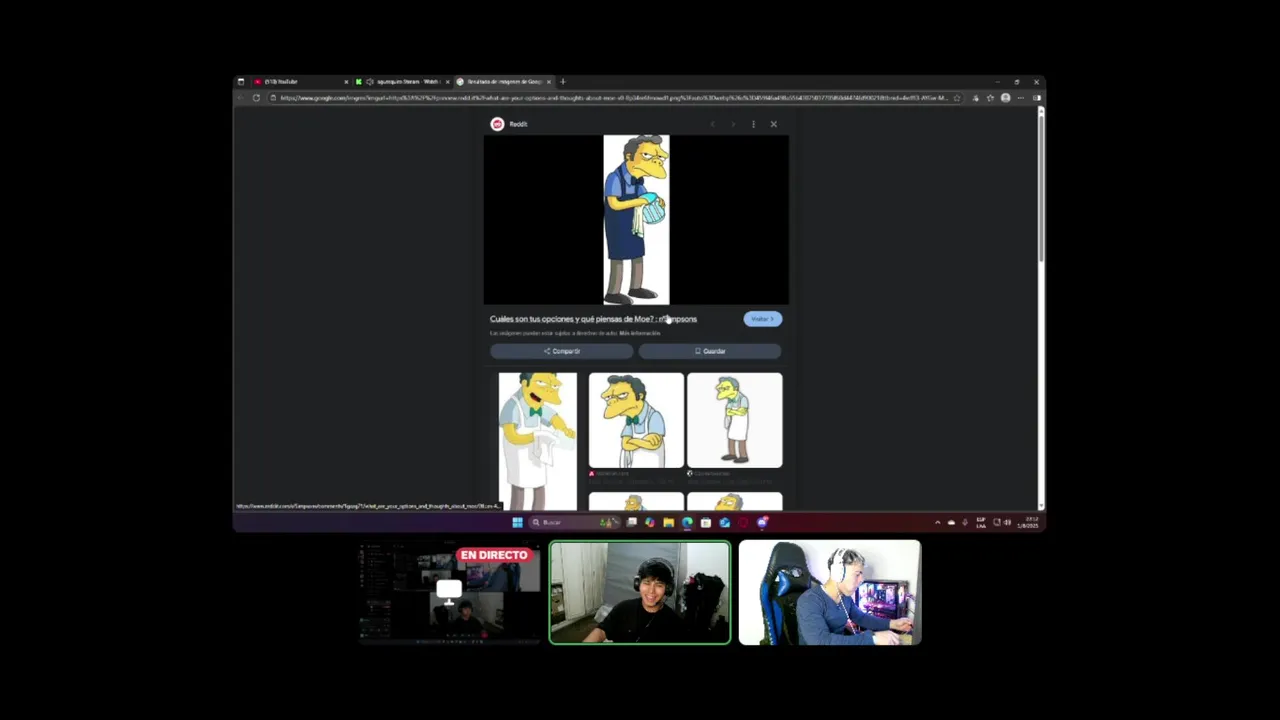Open File Explorer from taskbar
1280x720 pixels.
668,522
